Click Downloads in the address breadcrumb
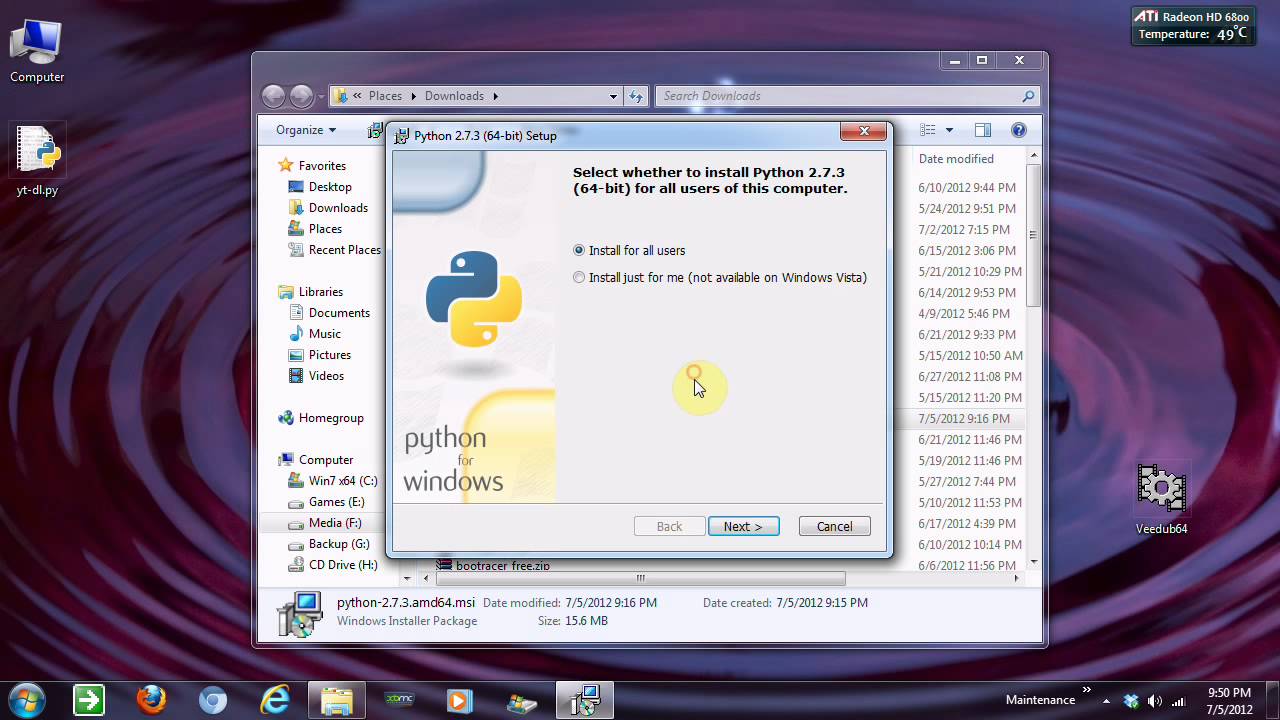 click(x=454, y=96)
